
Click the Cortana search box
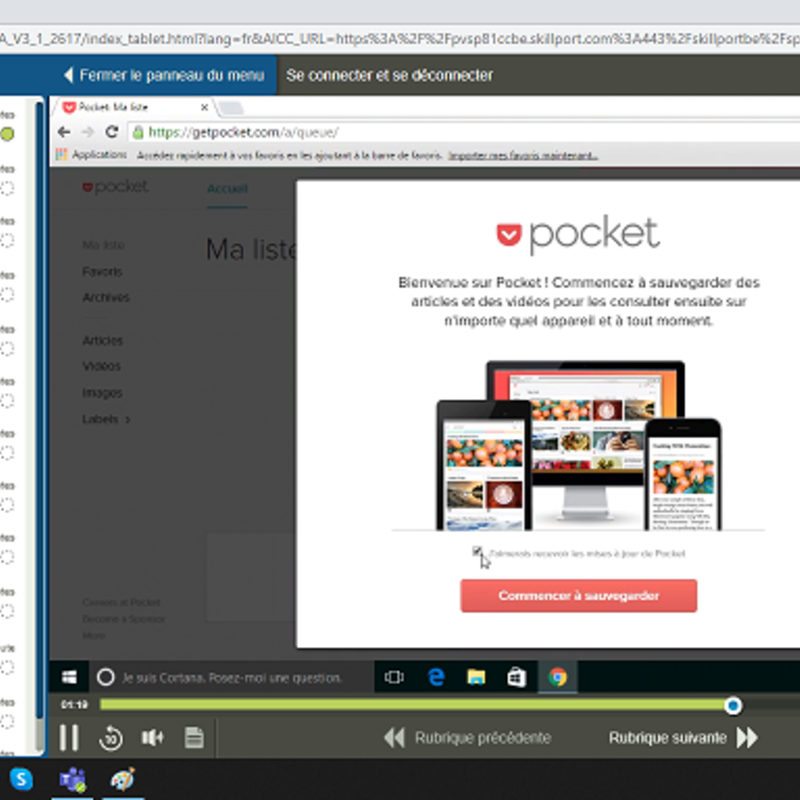click(232, 678)
